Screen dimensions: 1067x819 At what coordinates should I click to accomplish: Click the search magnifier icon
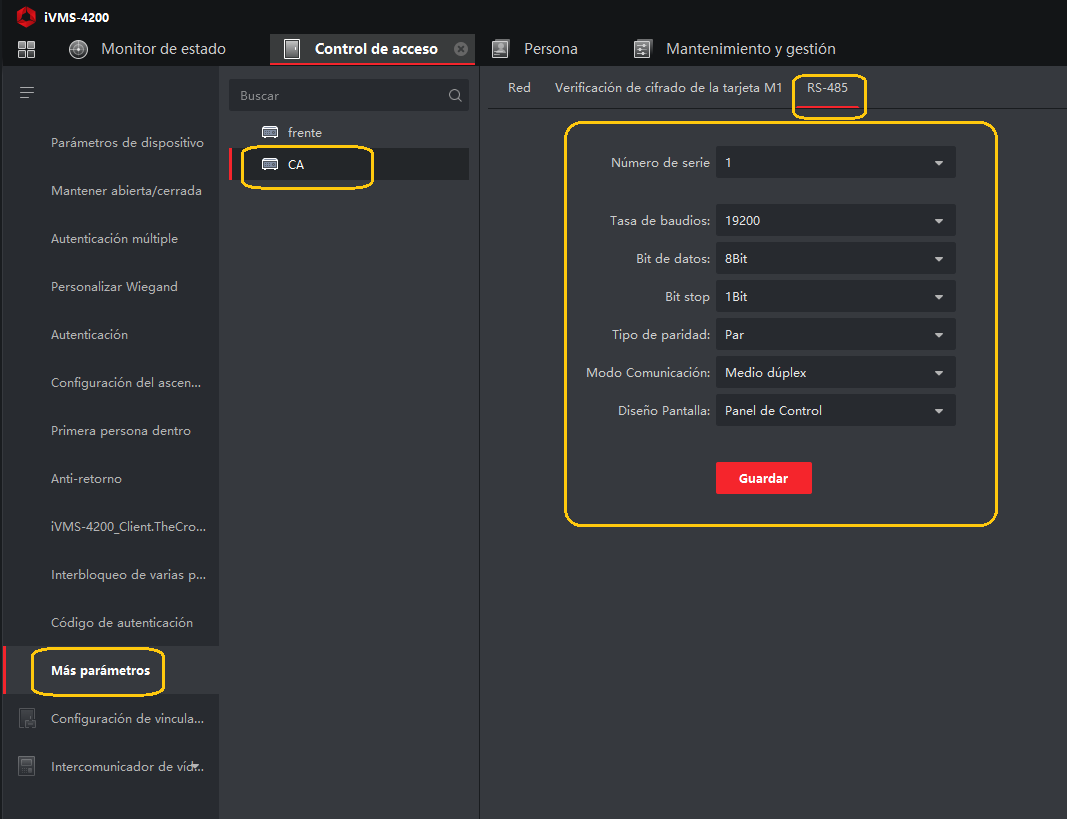pos(455,96)
